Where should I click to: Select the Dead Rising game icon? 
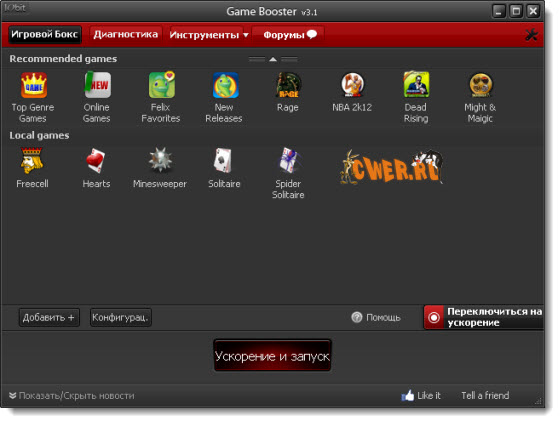(x=416, y=85)
